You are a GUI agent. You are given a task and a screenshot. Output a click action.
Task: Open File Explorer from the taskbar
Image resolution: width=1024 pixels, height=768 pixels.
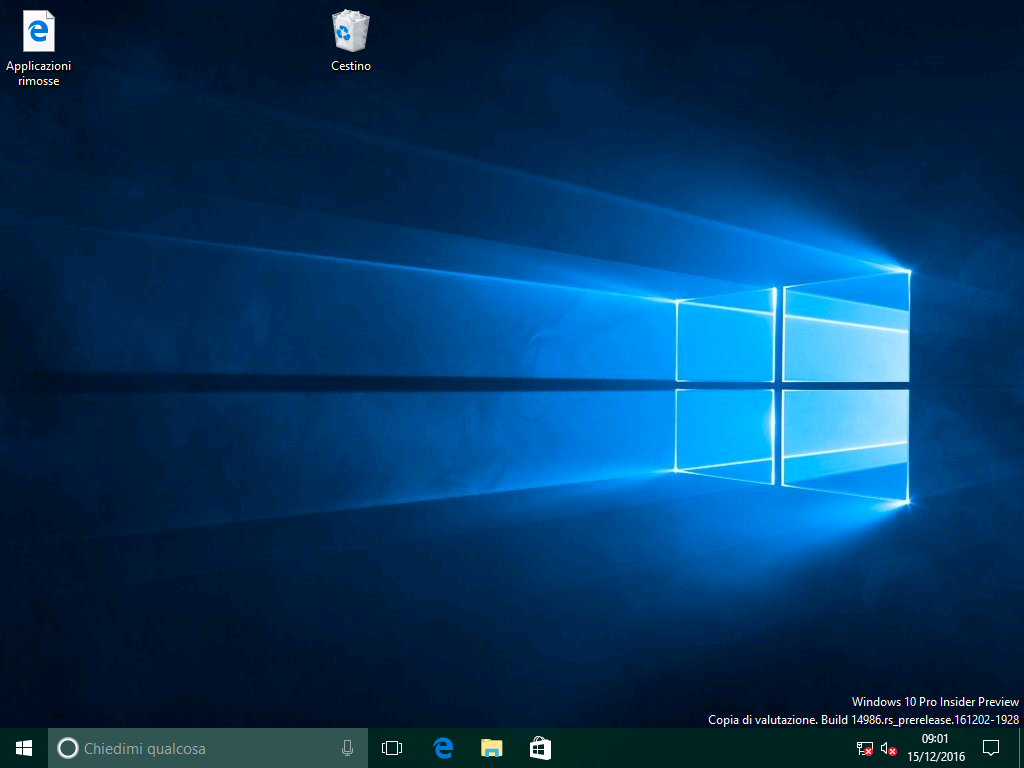[492, 748]
